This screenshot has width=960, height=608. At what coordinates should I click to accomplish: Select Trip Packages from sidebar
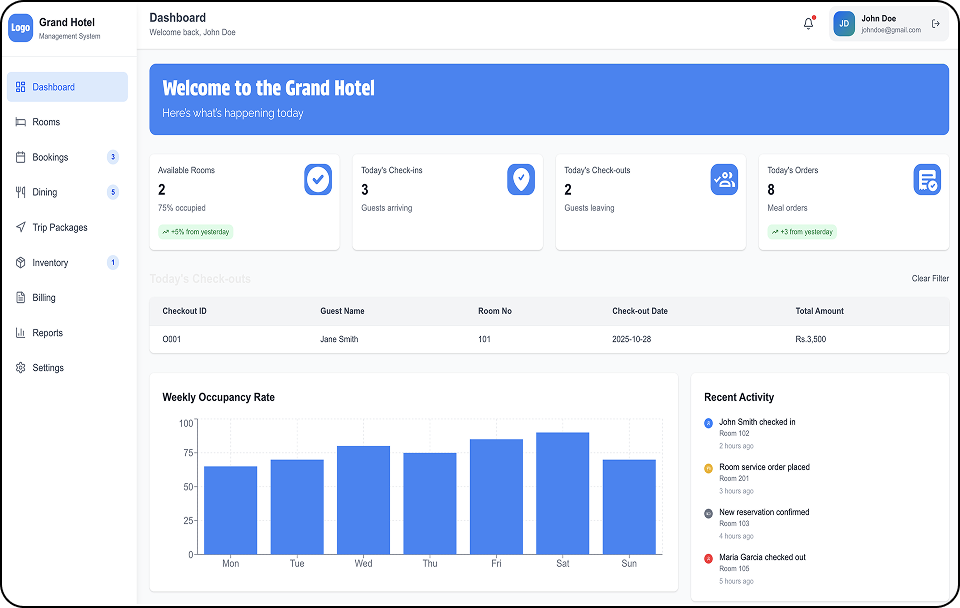click(60, 228)
